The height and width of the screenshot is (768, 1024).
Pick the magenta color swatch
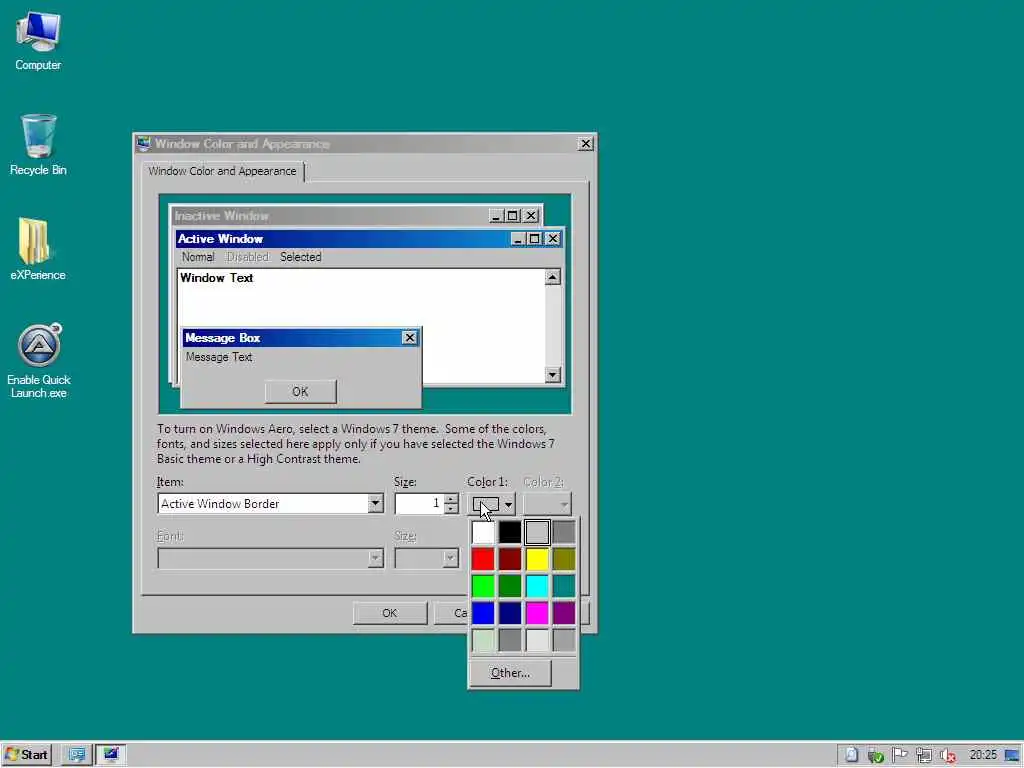tap(537, 613)
